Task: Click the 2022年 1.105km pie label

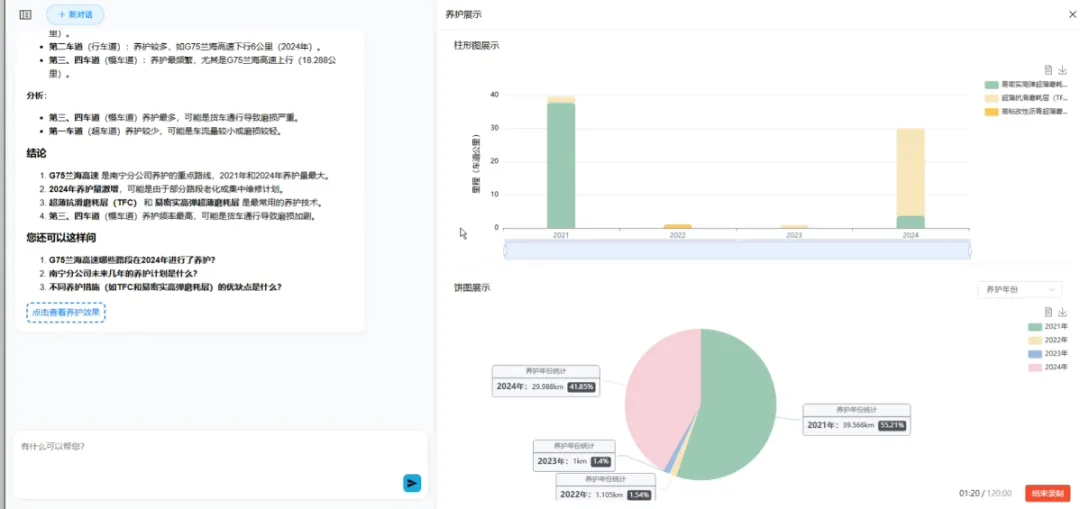Action: [x=605, y=488]
